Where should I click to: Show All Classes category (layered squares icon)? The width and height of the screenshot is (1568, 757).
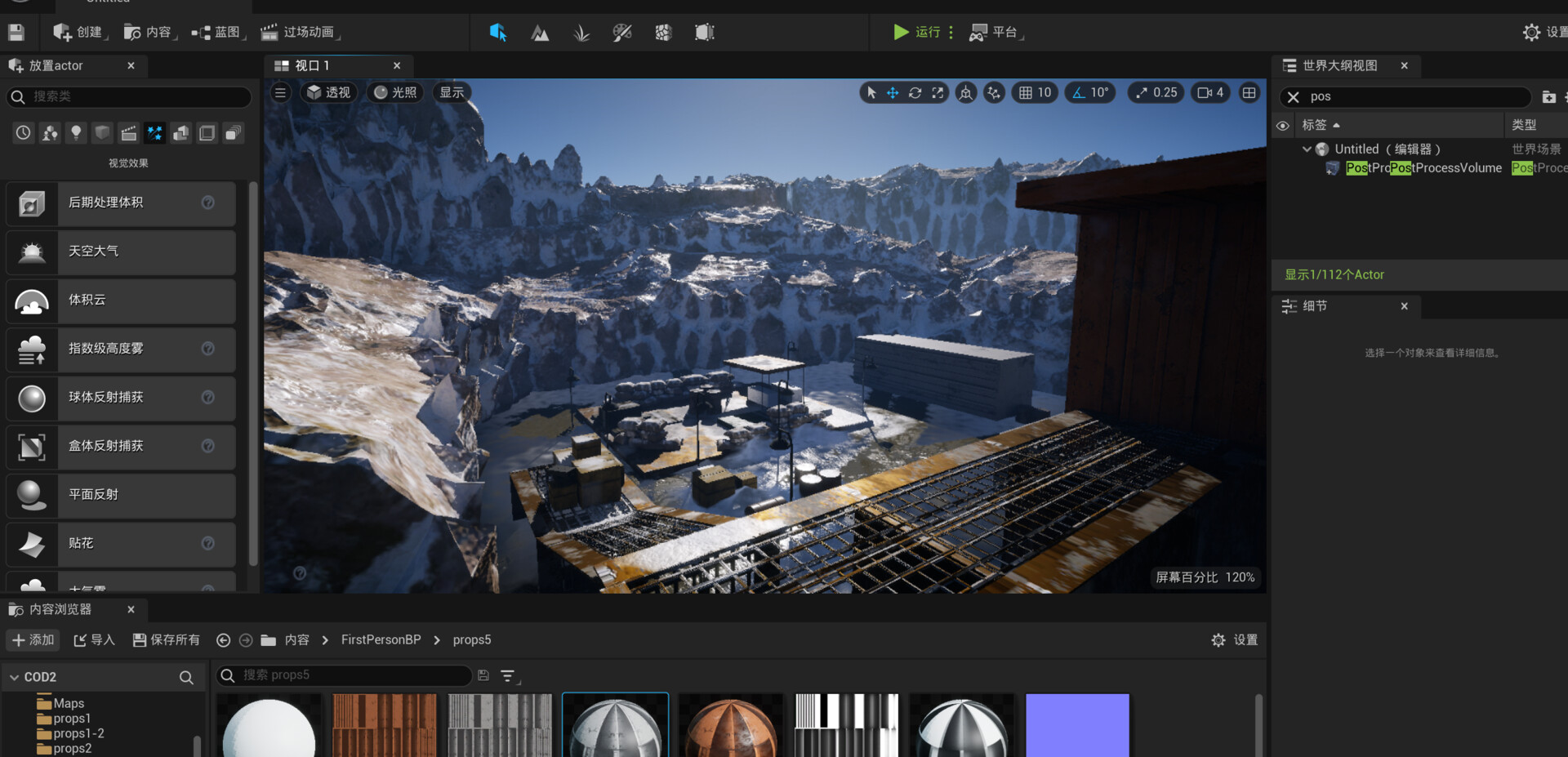(233, 132)
